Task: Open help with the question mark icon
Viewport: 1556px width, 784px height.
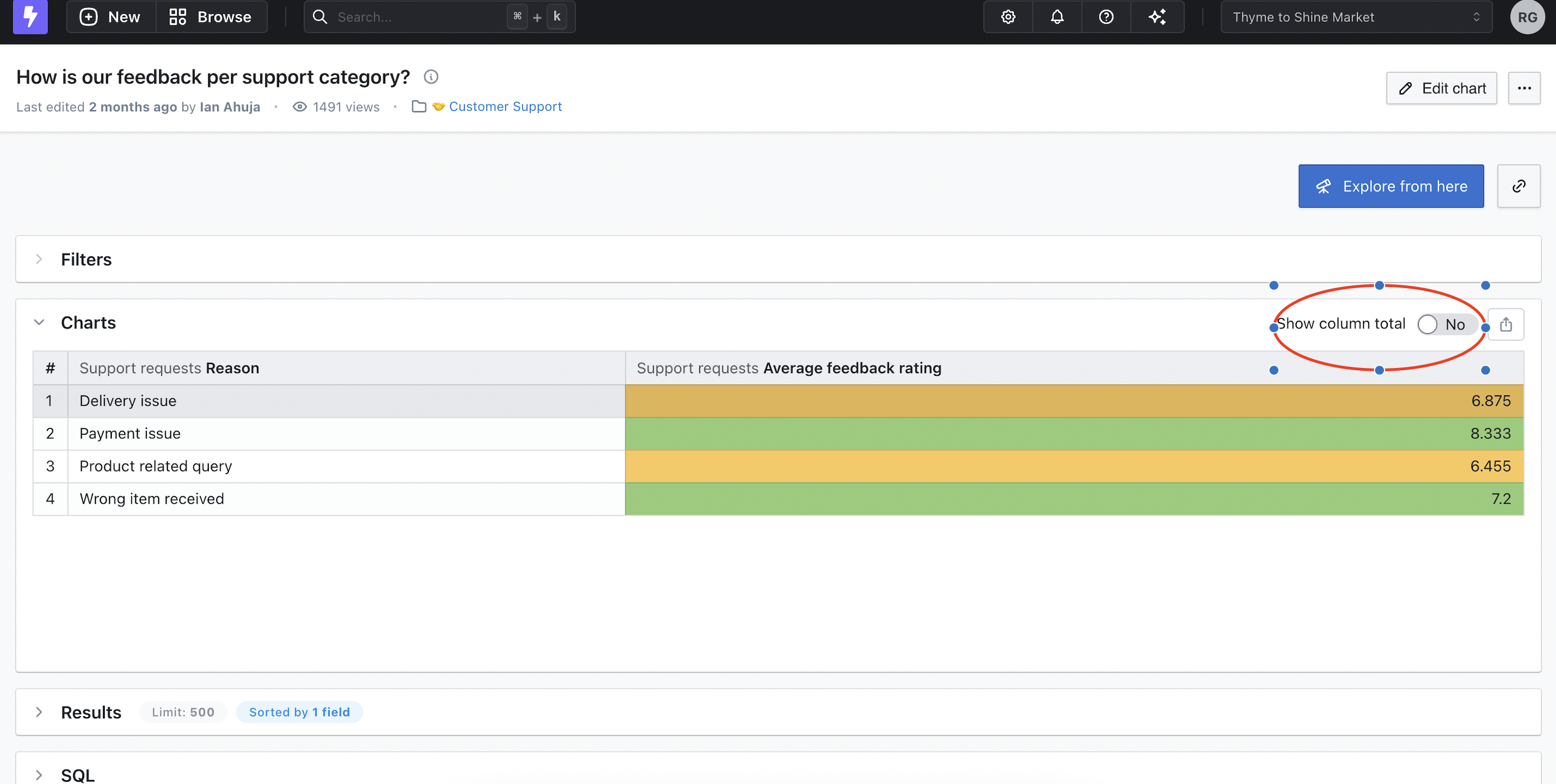Action: (1105, 17)
